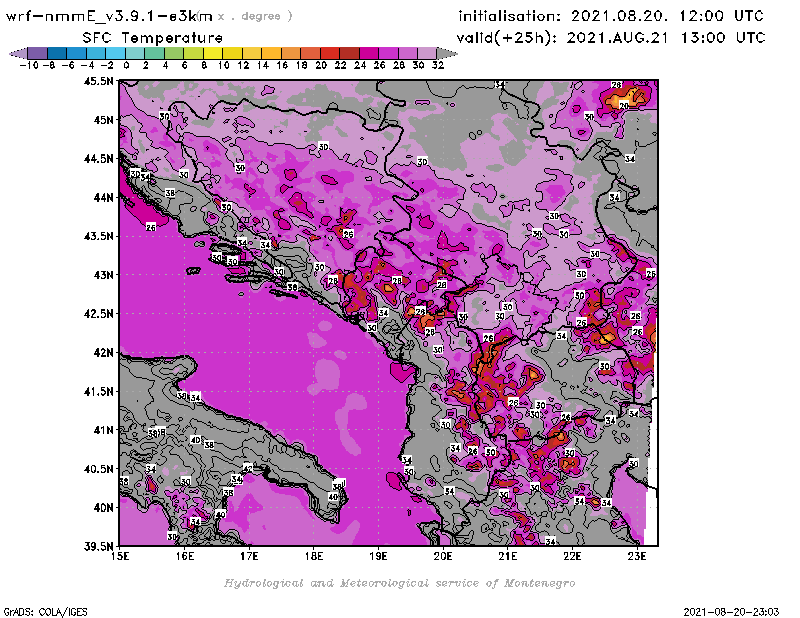Viewport: 800px width, 618px height.
Task: Click the magenta swatch between 24 and 26
Action: (x=368, y=53)
